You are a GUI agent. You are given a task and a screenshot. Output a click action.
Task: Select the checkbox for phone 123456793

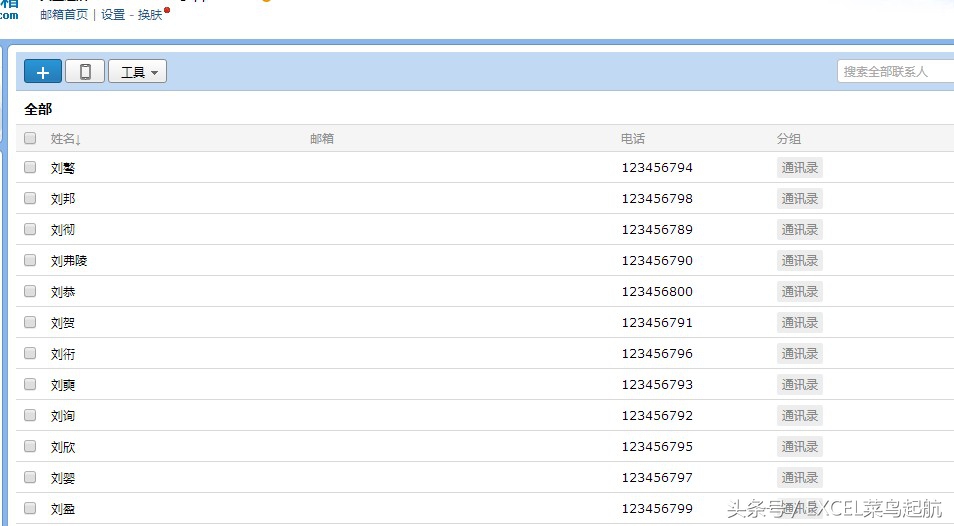[30, 384]
